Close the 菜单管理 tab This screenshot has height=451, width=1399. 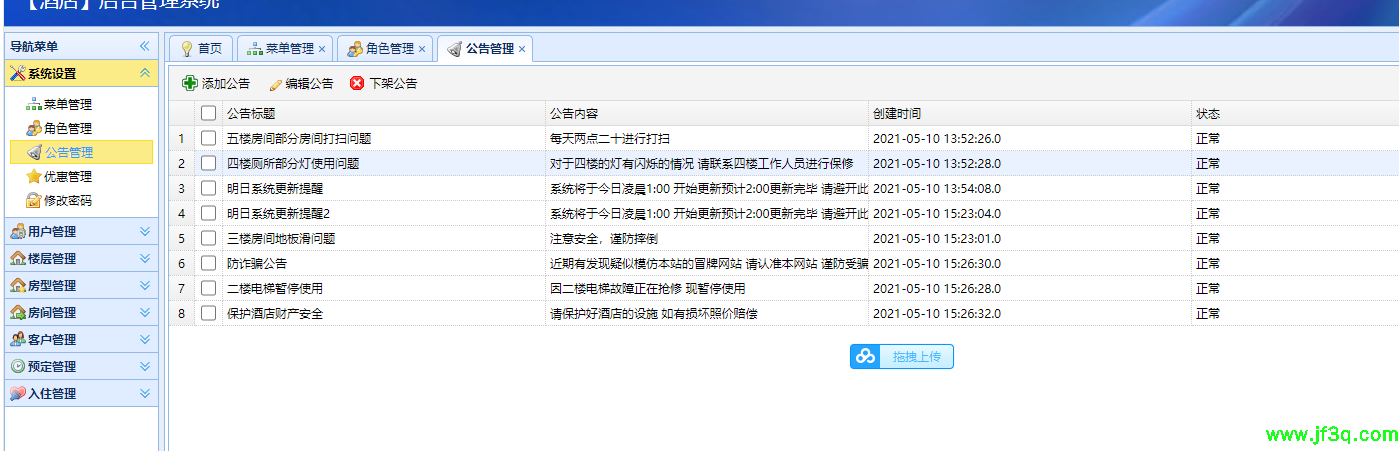pos(322,49)
